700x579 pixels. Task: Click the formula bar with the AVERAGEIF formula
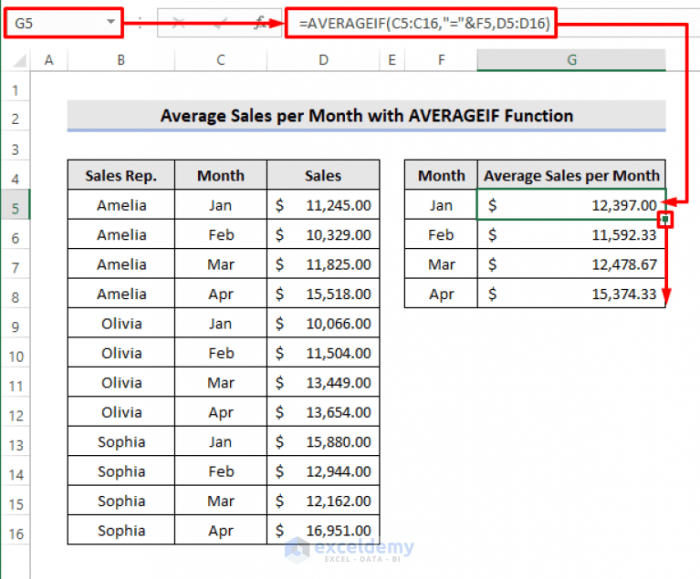pyautogui.click(x=421, y=23)
